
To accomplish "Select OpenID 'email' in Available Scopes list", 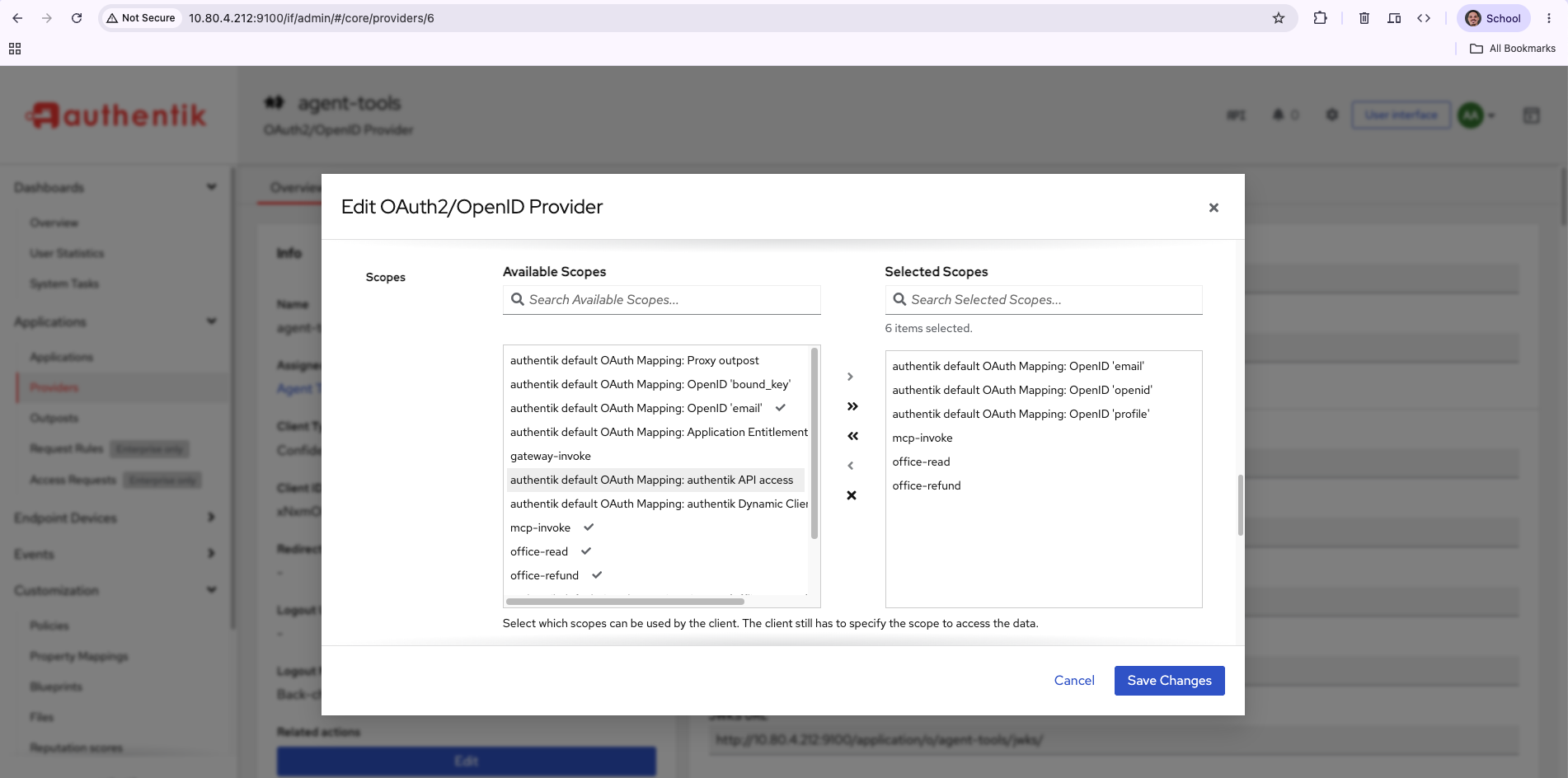I will [x=655, y=408].
